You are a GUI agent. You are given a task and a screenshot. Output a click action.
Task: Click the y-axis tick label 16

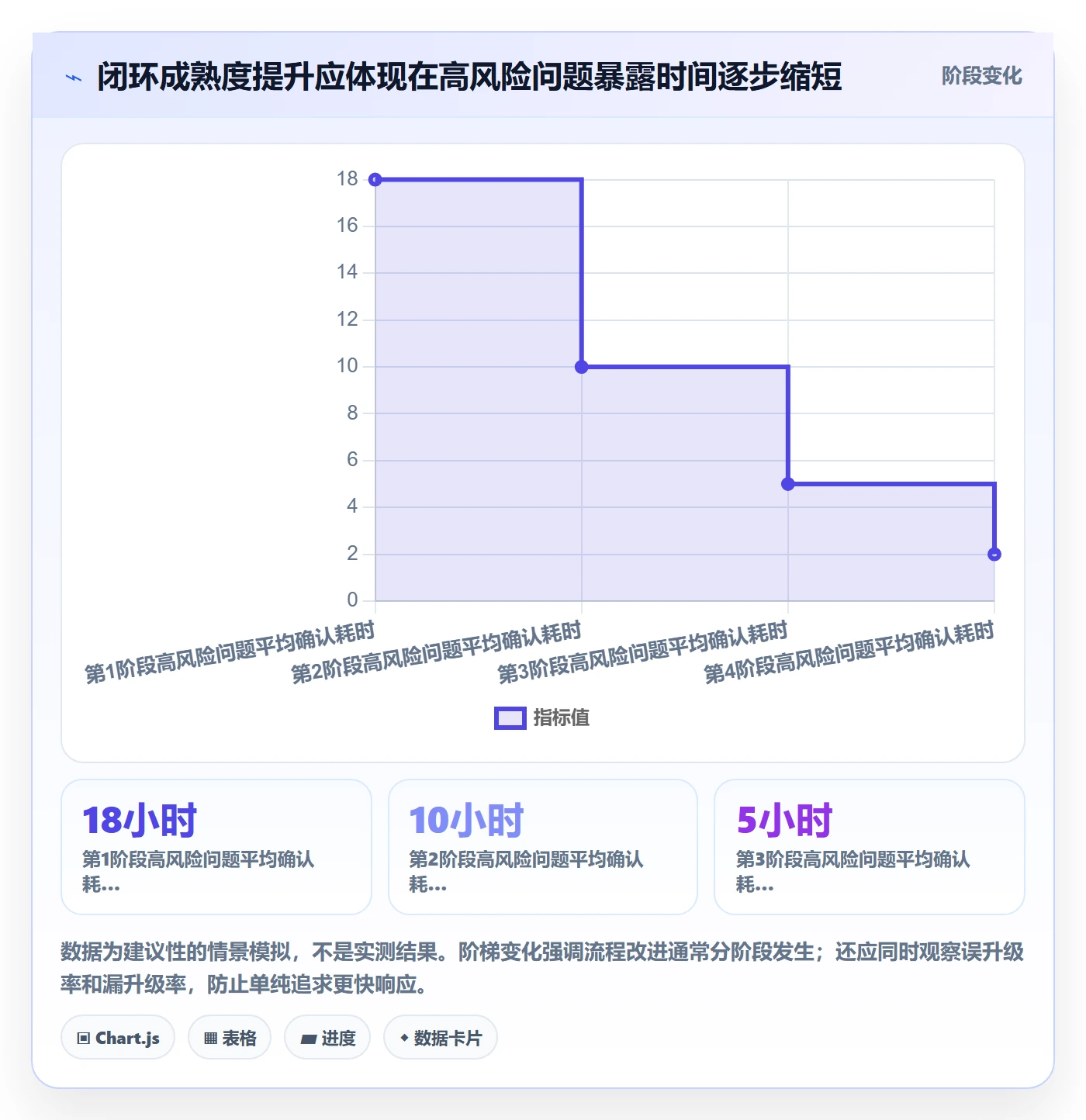coord(348,226)
